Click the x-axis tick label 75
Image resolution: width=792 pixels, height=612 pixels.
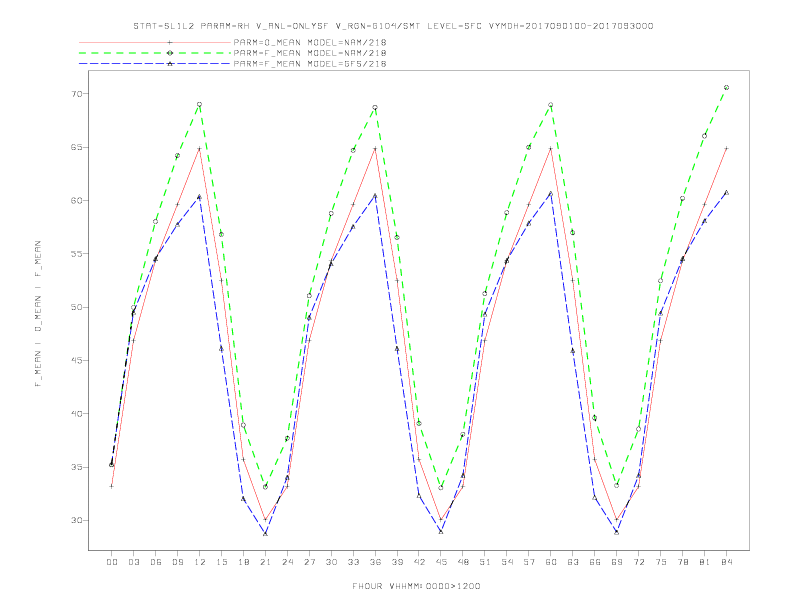661,562
